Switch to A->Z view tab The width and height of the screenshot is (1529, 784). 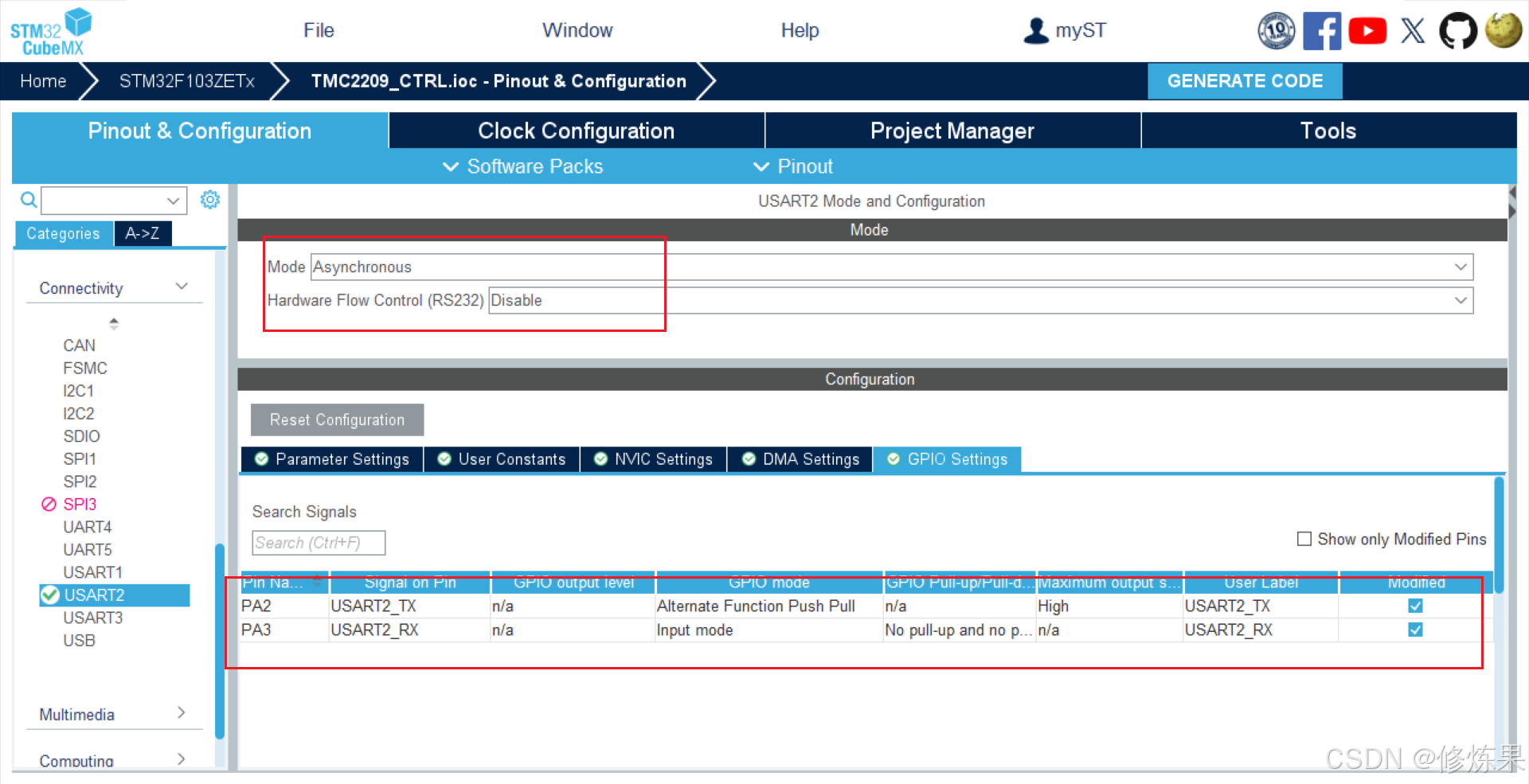143,233
